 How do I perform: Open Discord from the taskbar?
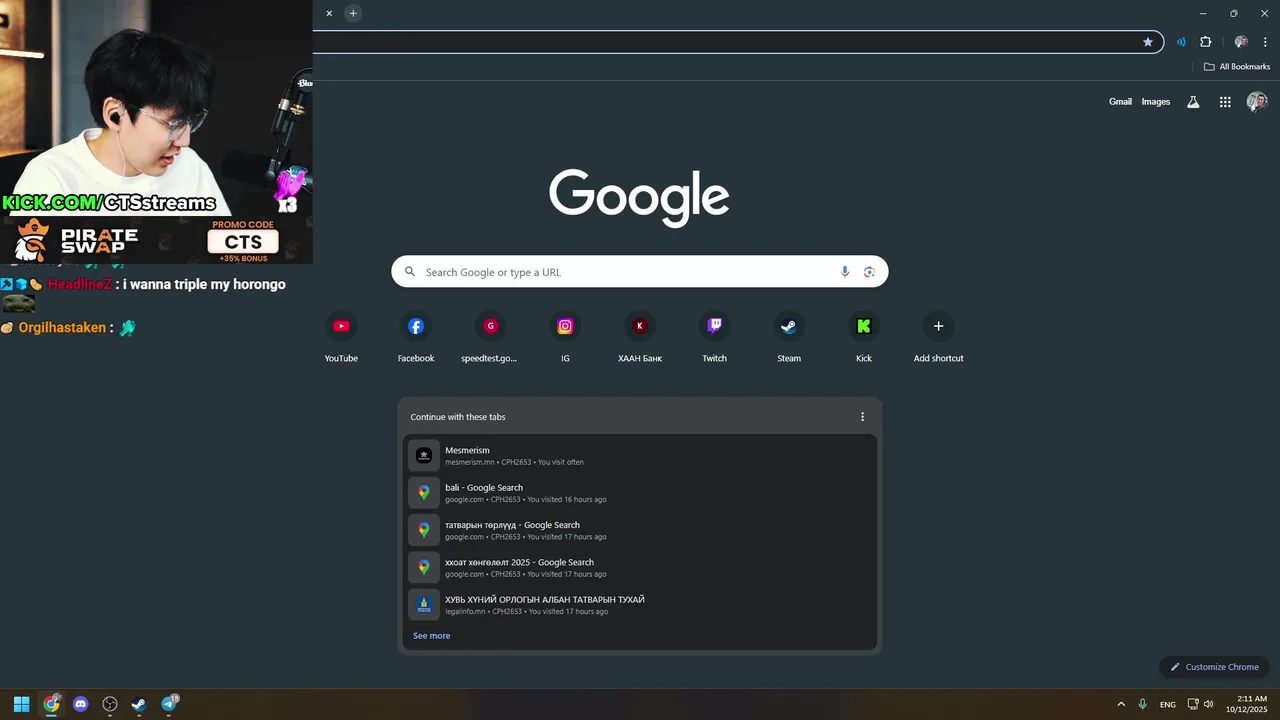(81, 704)
